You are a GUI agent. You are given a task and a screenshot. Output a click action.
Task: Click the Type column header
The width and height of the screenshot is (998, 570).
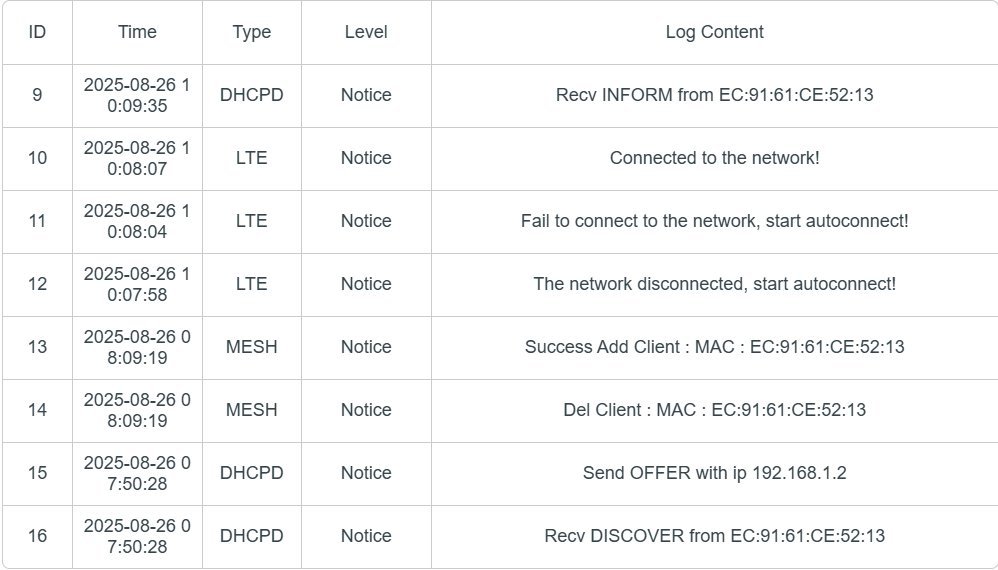(x=252, y=32)
